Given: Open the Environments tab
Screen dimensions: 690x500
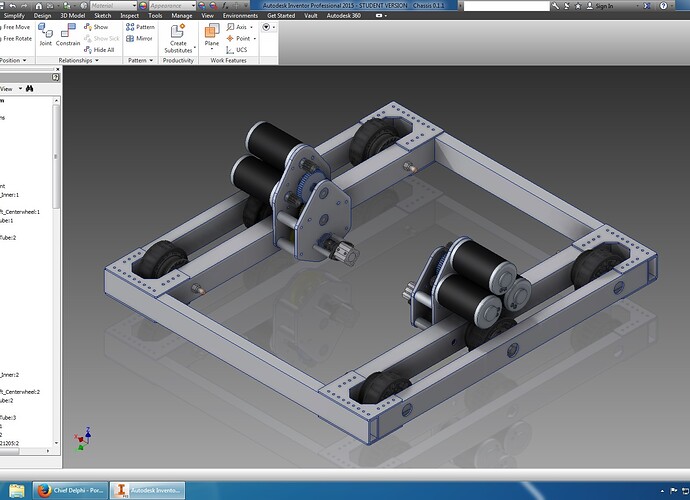Looking at the screenshot, I should pos(240,15).
